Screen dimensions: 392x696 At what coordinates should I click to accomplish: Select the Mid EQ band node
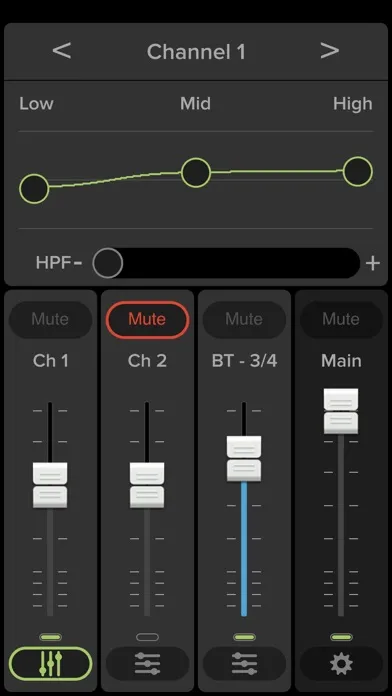pyautogui.click(x=196, y=173)
